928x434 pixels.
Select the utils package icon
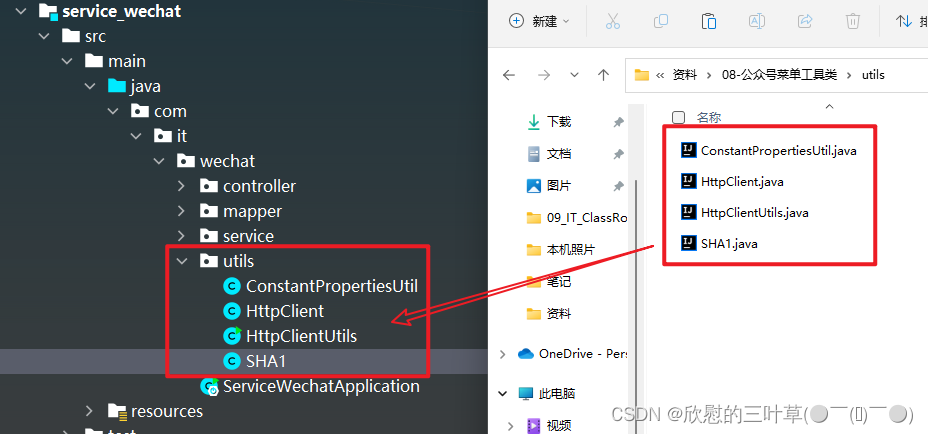(209, 261)
